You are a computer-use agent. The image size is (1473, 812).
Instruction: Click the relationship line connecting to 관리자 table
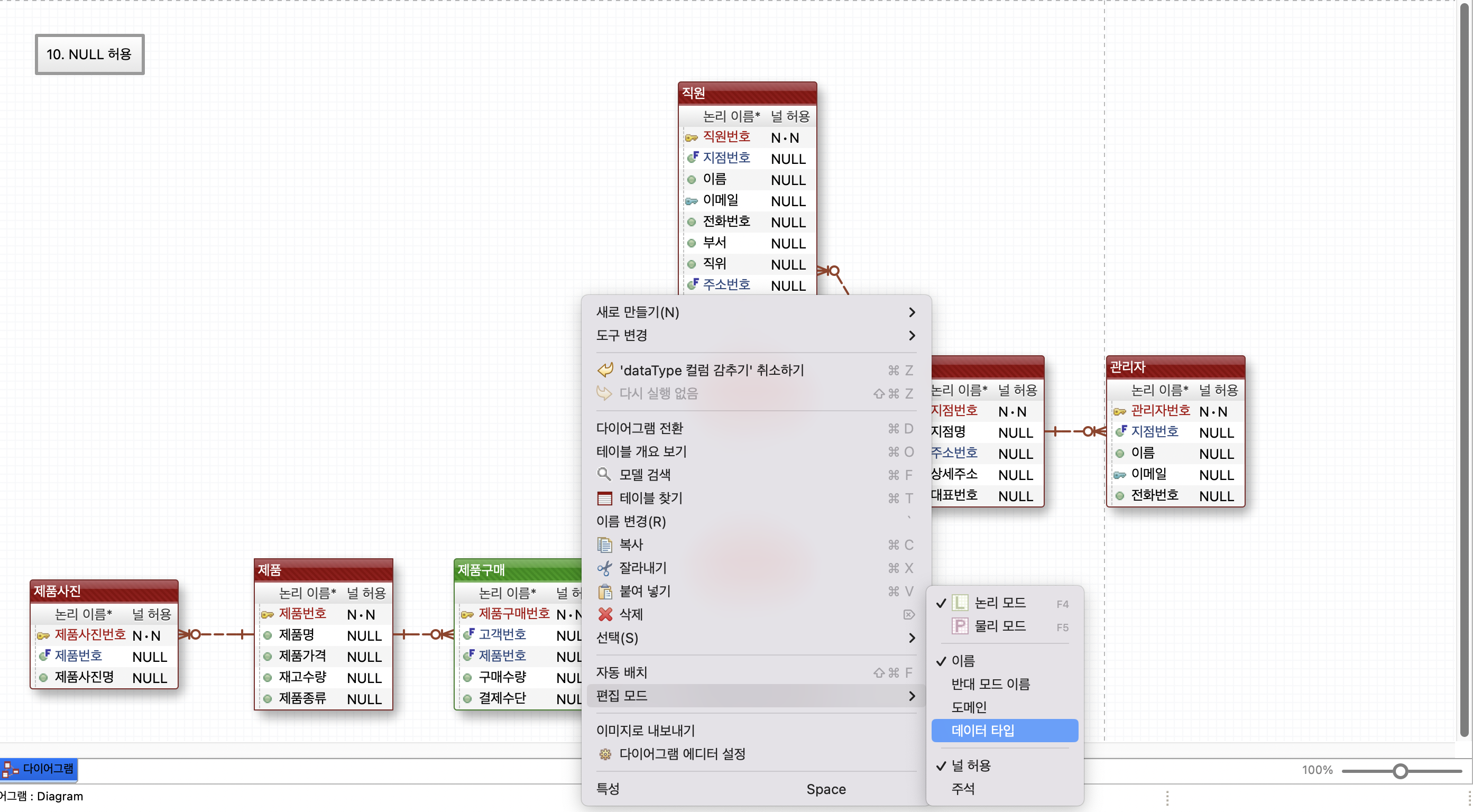[1075, 431]
